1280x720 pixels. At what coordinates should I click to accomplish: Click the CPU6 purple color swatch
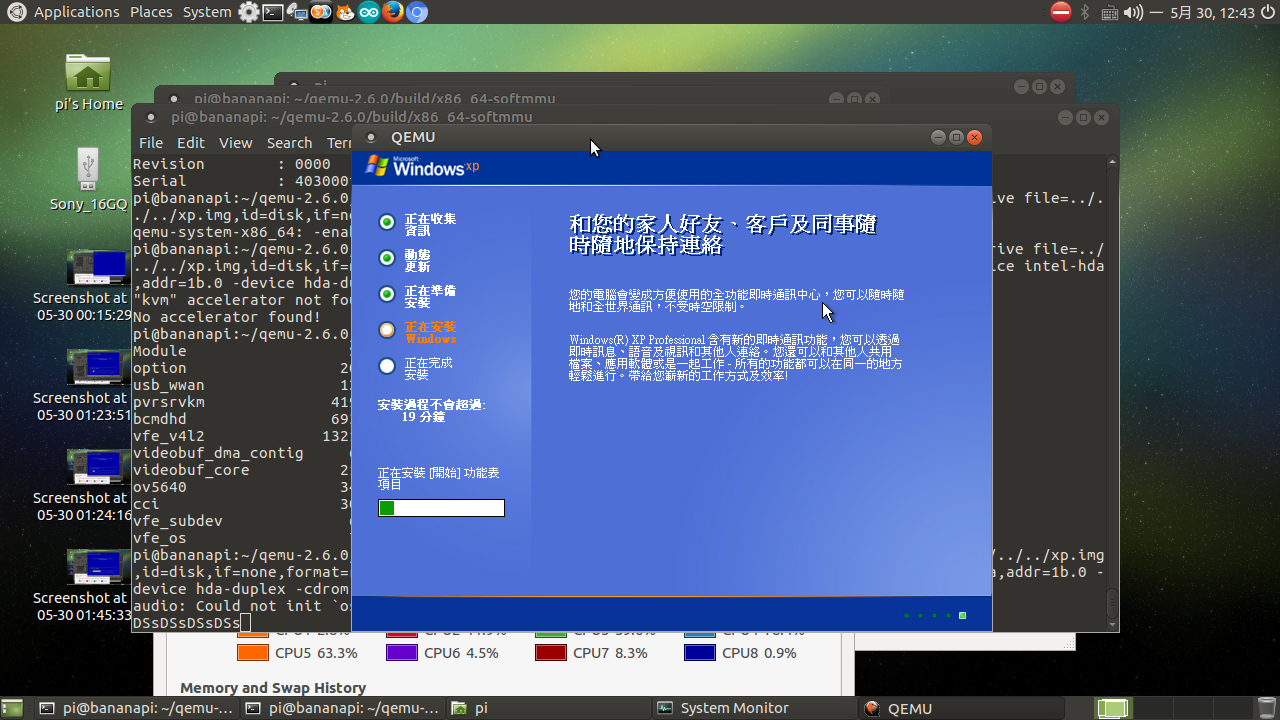(x=401, y=653)
